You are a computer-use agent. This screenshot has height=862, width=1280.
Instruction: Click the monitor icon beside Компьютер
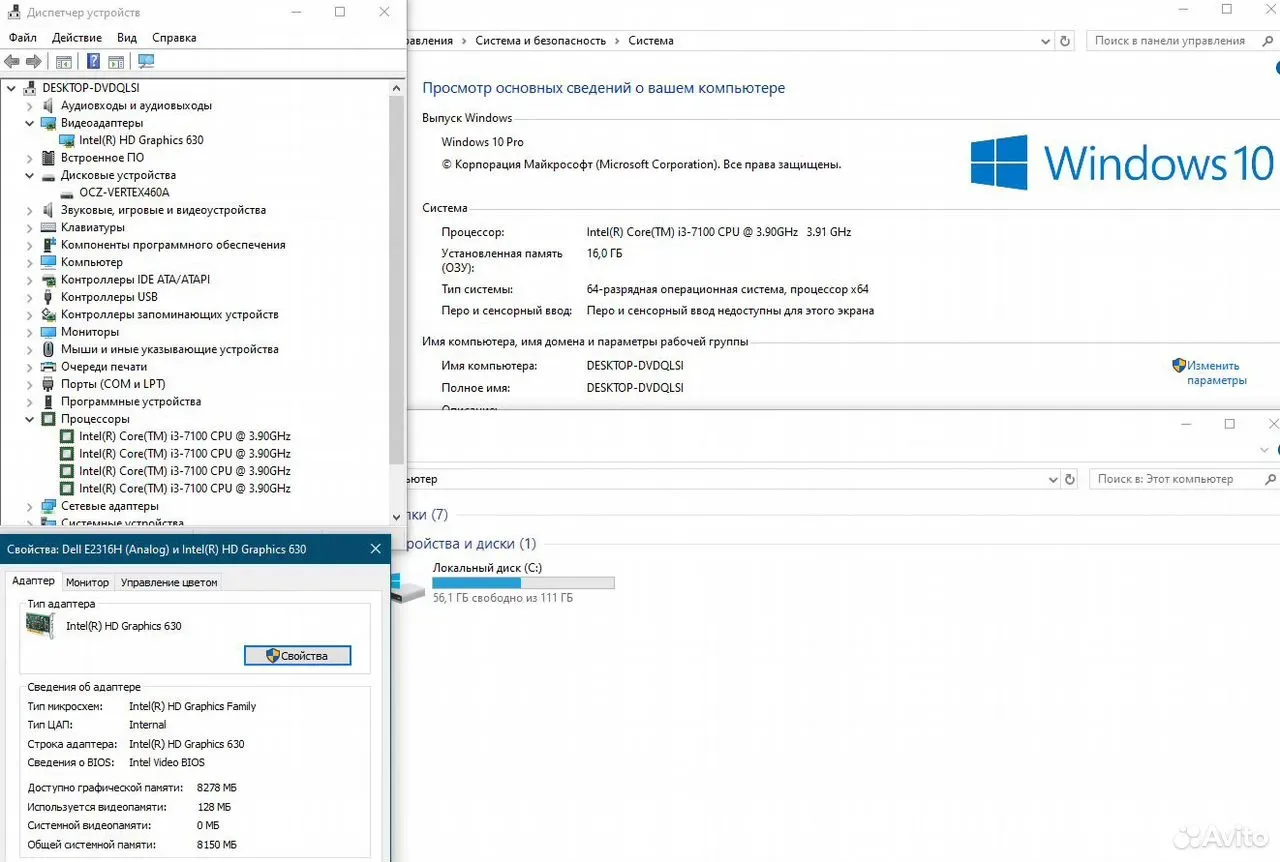click(x=49, y=262)
